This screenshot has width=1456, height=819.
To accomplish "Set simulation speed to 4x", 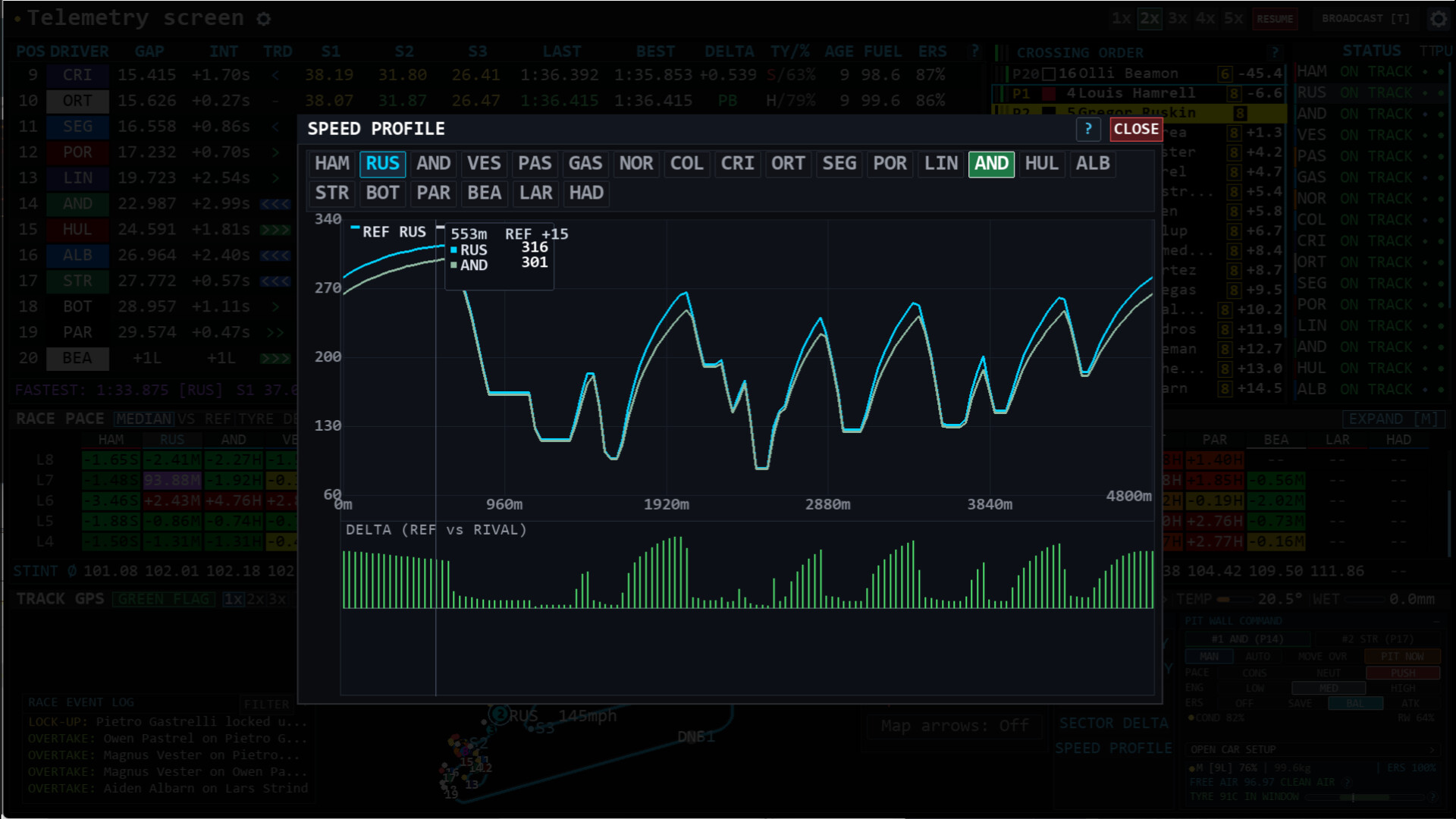I will [1206, 18].
